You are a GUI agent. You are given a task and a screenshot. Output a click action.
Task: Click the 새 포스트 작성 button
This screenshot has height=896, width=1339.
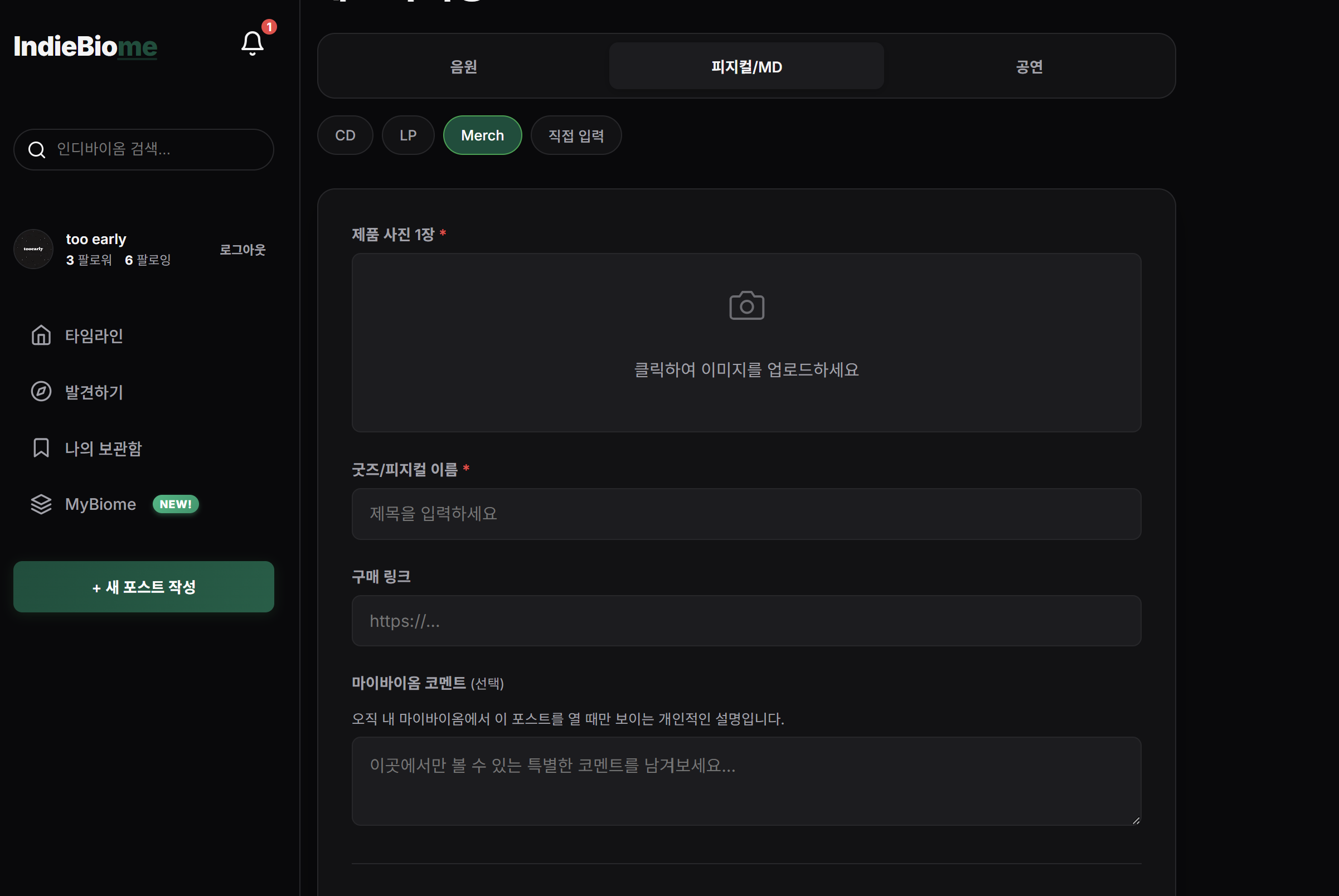[143, 587]
